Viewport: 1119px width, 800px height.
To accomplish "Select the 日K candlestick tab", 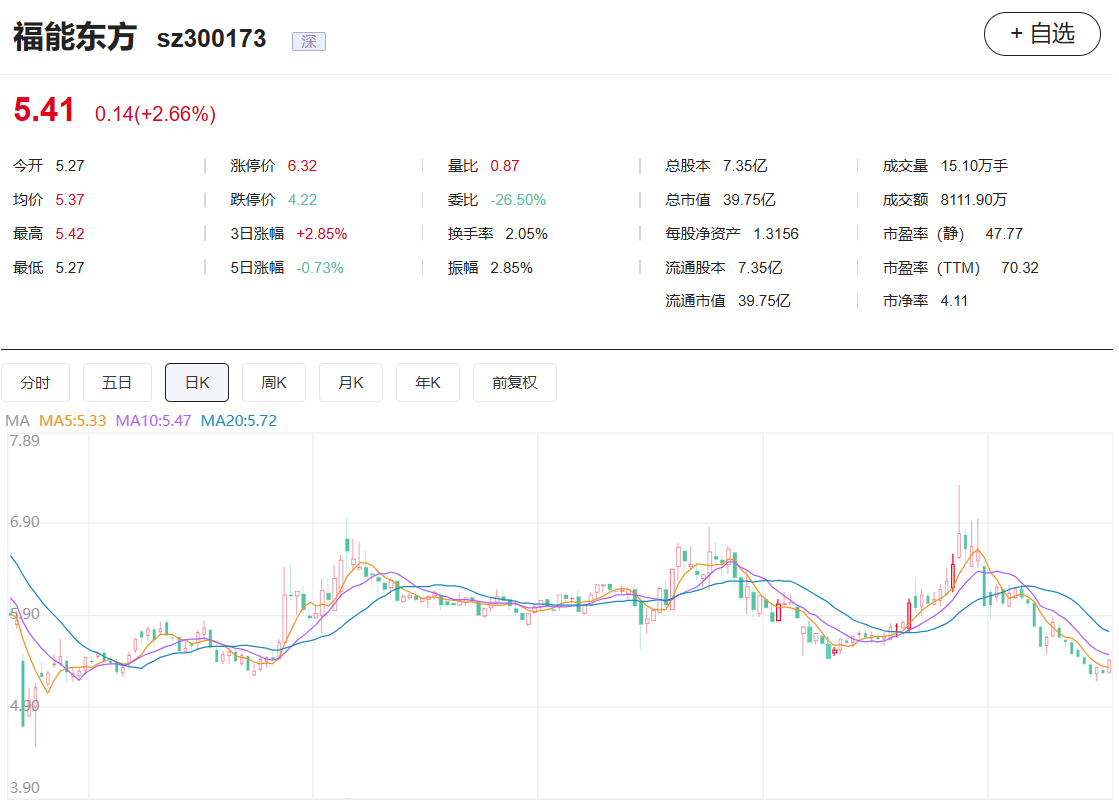I will [196, 382].
